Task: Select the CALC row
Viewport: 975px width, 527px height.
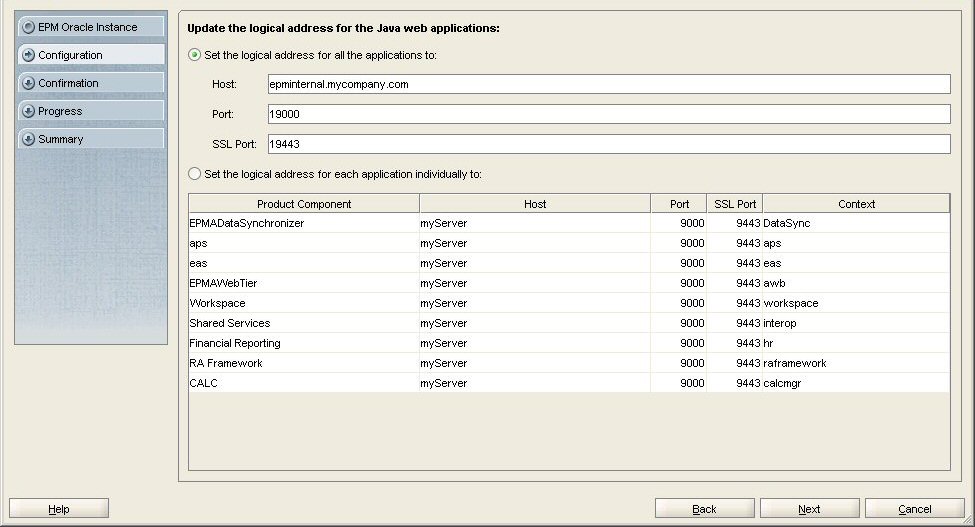Action: pyautogui.click(x=569, y=382)
